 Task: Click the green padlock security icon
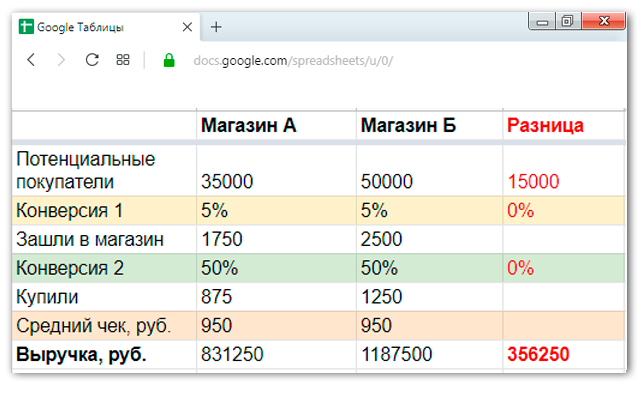tap(169, 60)
